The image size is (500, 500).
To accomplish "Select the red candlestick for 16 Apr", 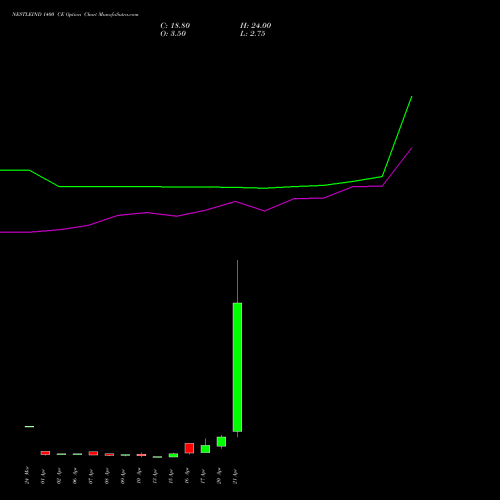I will pos(189,448).
